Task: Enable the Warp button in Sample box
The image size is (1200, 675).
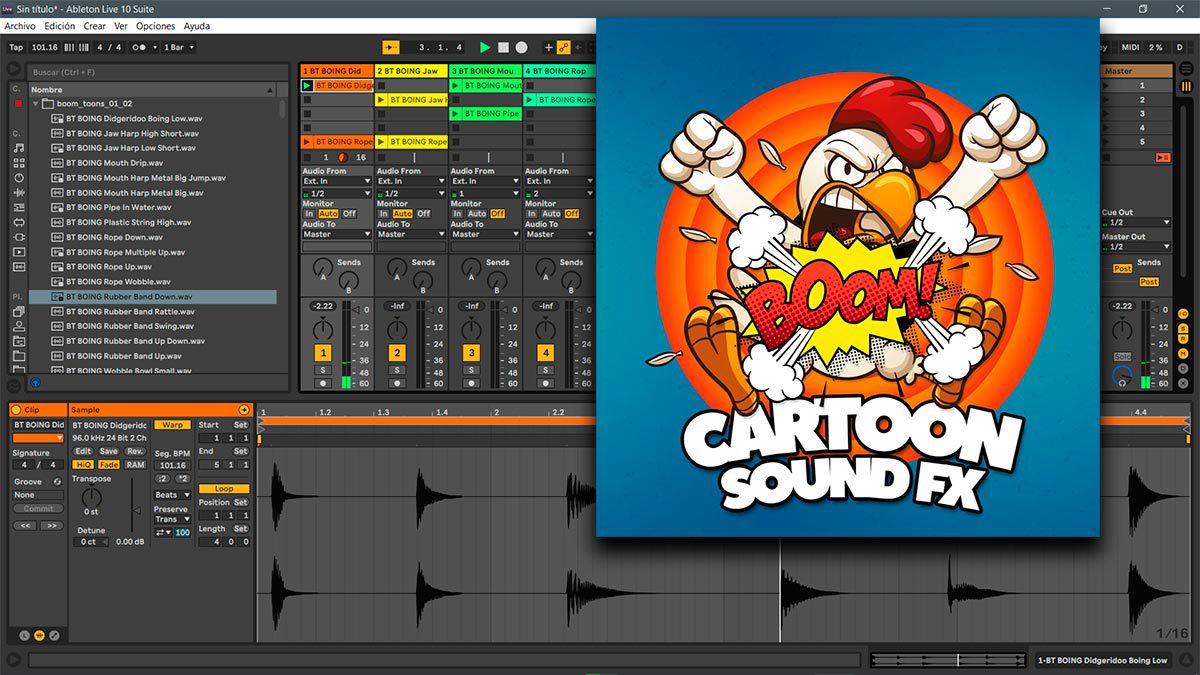Action: 172,425
